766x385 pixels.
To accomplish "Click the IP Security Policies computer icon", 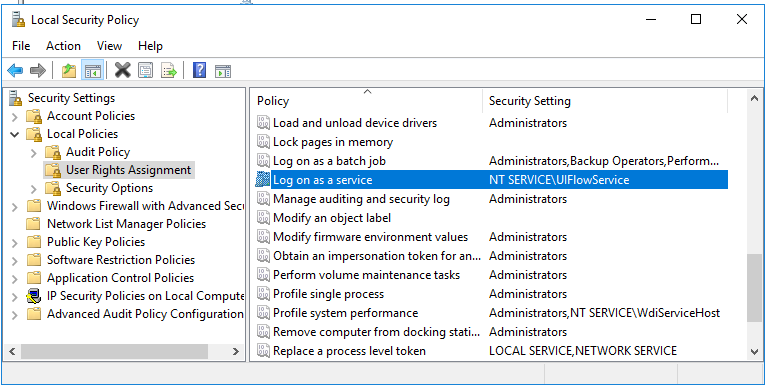I will [35, 296].
